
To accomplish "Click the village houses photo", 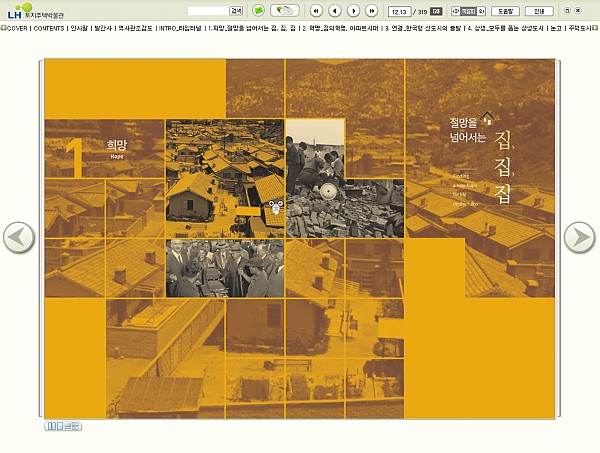I will 225,178.
